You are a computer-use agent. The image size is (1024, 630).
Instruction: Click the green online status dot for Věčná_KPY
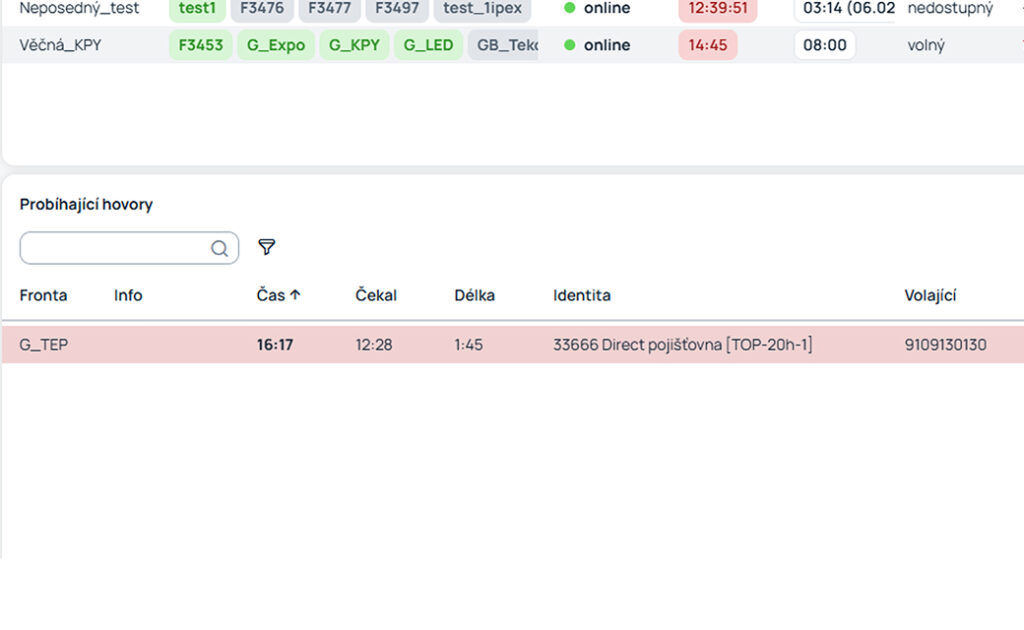[569, 45]
